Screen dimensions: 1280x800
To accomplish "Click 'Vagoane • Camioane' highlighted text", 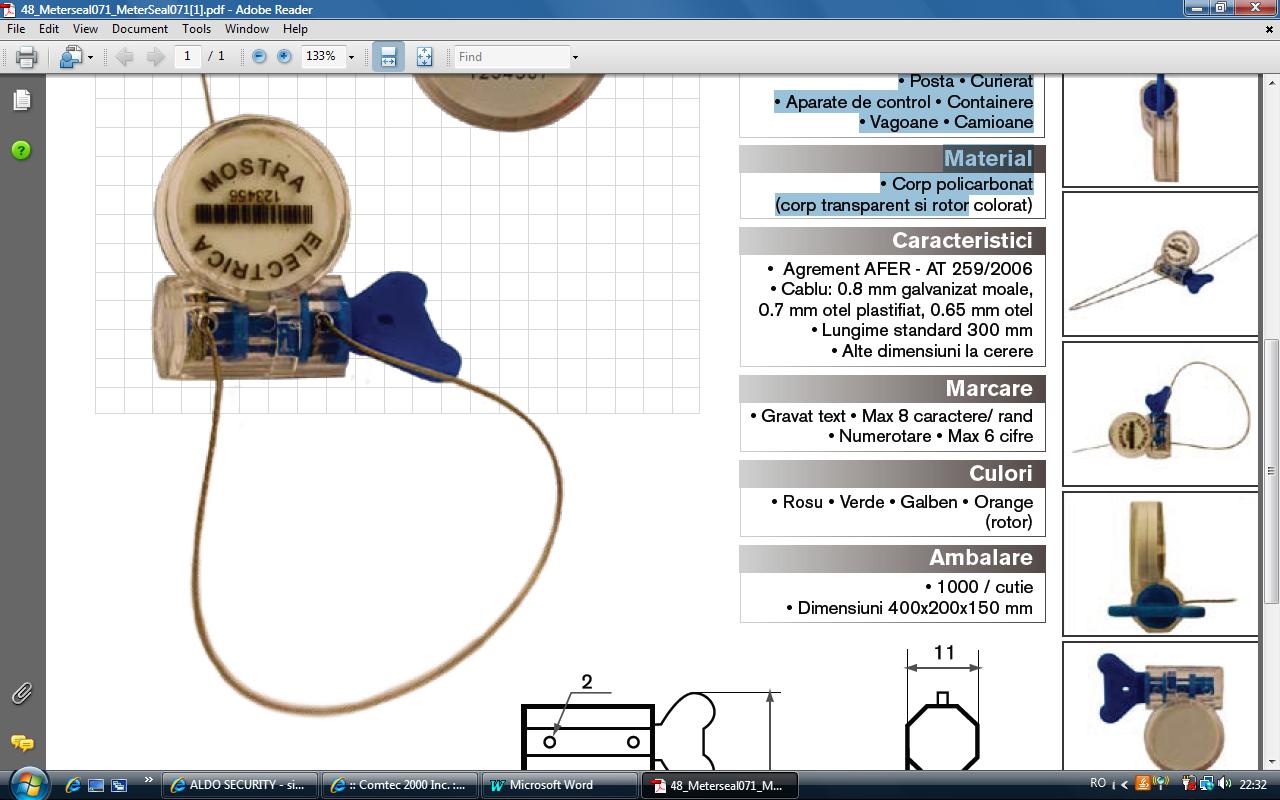I will pyautogui.click(x=946, y=122).
